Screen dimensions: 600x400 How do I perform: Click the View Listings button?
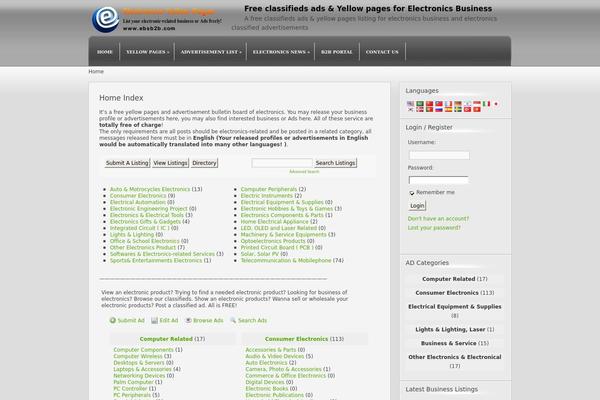point(170,163)
